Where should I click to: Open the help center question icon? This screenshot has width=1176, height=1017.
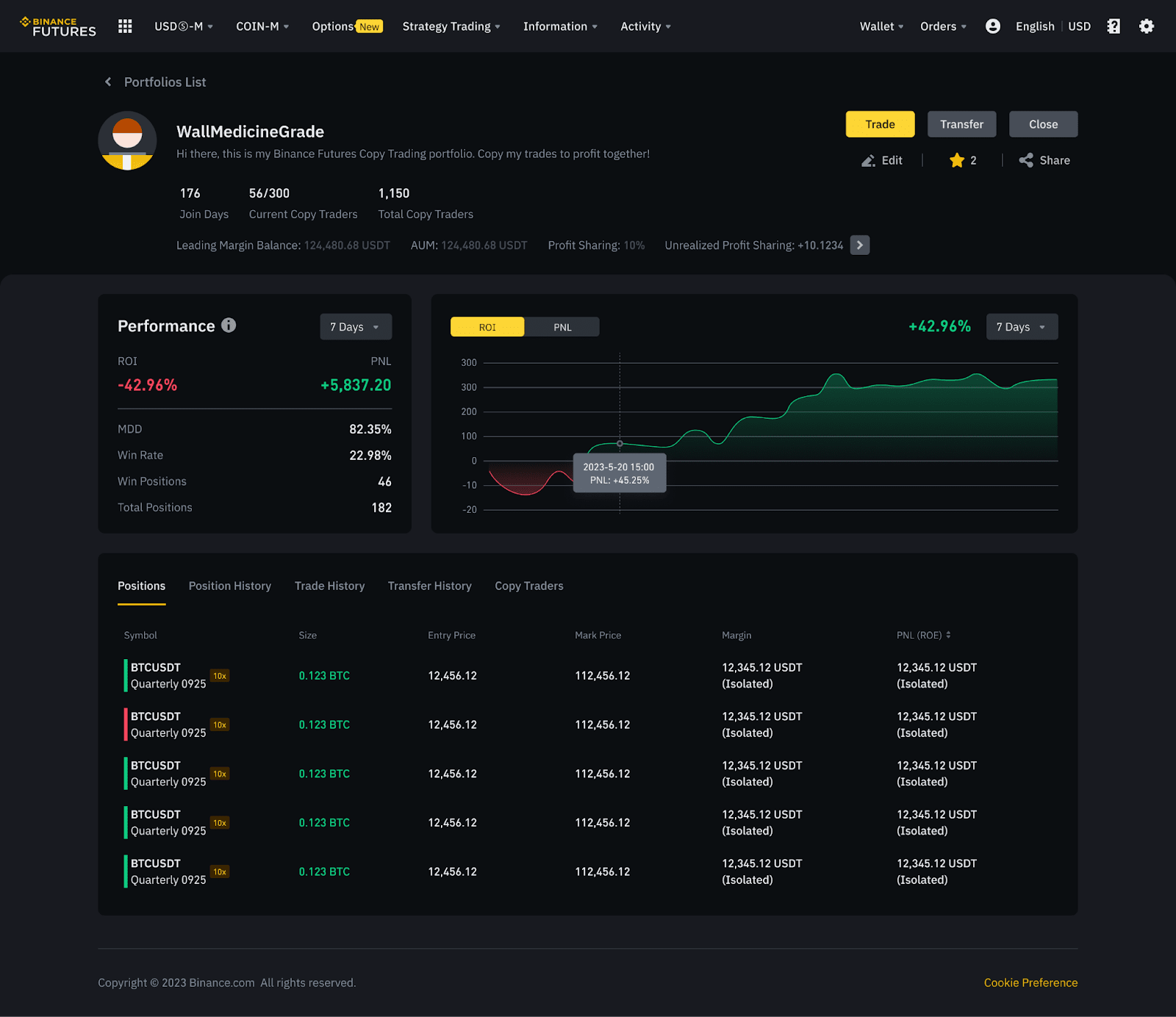(x=1114, y=26)
